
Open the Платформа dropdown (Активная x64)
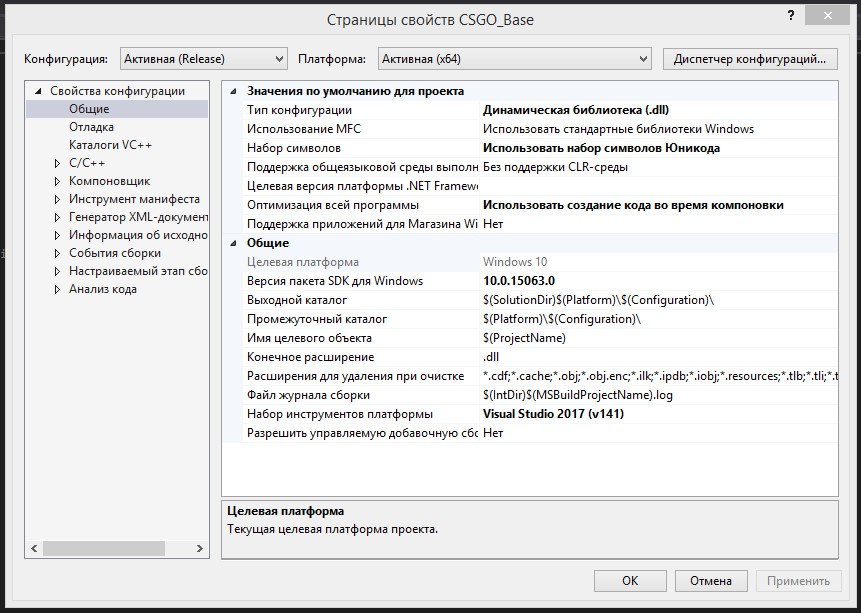coord(515,59)
